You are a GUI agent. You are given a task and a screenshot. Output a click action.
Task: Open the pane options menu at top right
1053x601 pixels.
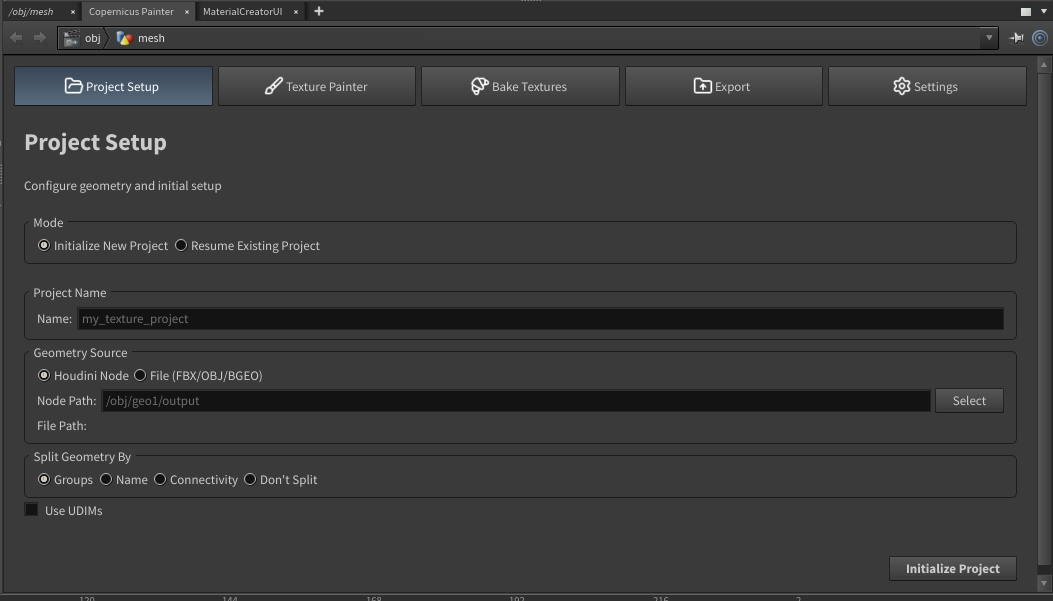click(x=1026, y=12)
